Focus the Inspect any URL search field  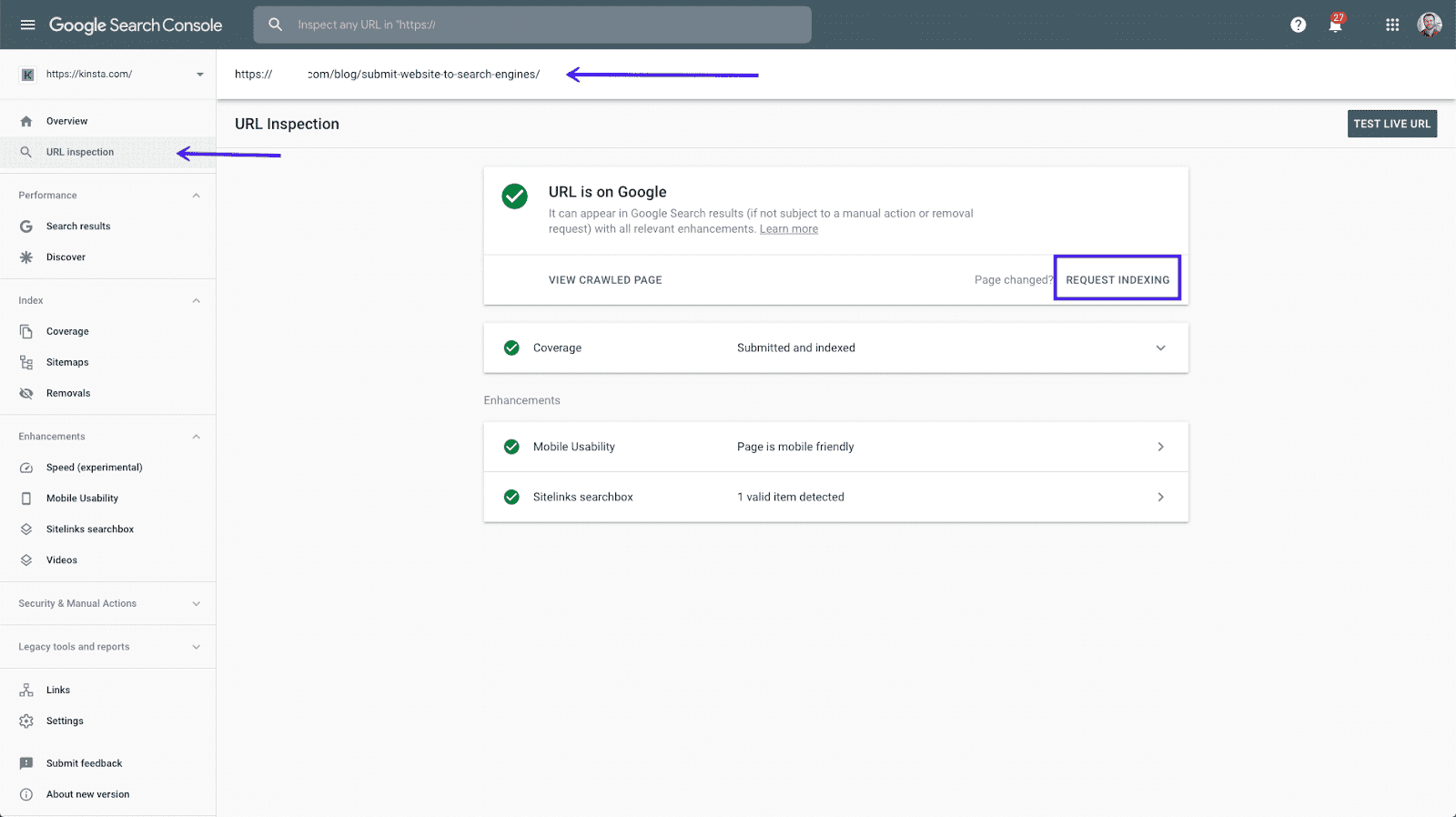tap(546, 25)
